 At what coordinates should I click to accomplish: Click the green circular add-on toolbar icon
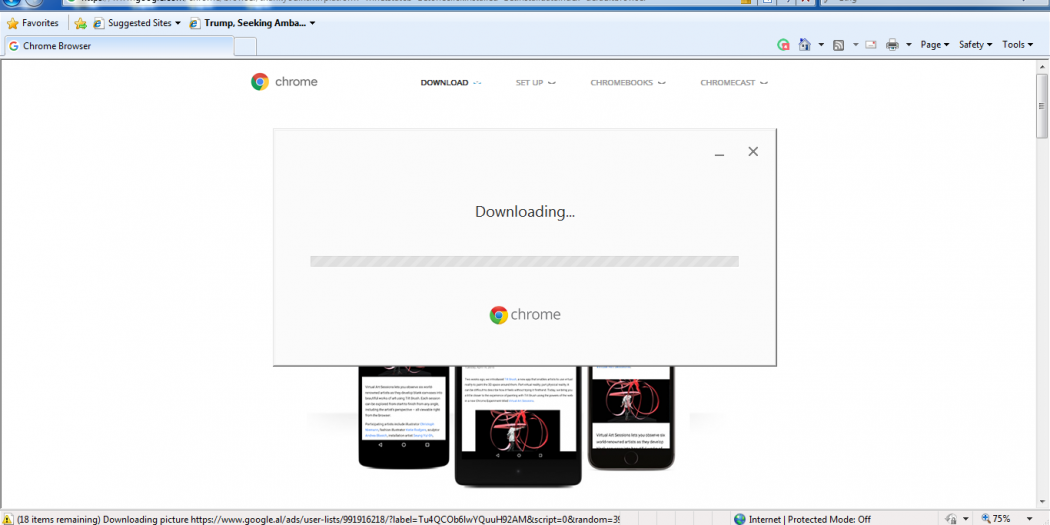pos(783,45)
